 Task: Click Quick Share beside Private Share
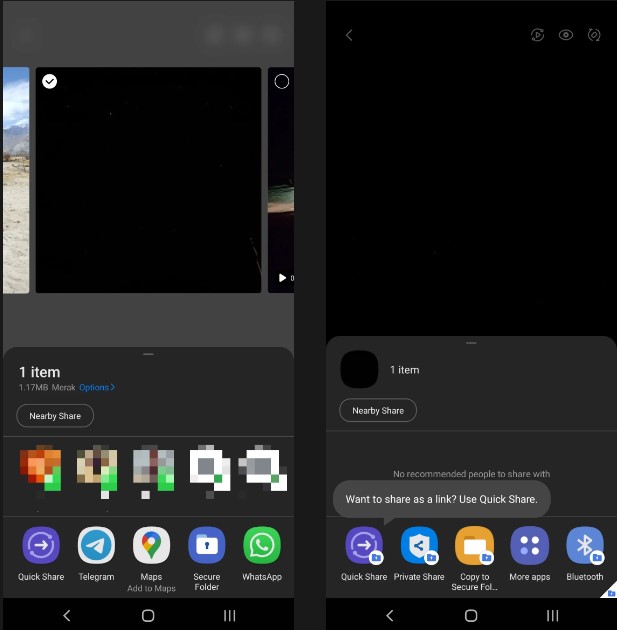tap(364, 546)
